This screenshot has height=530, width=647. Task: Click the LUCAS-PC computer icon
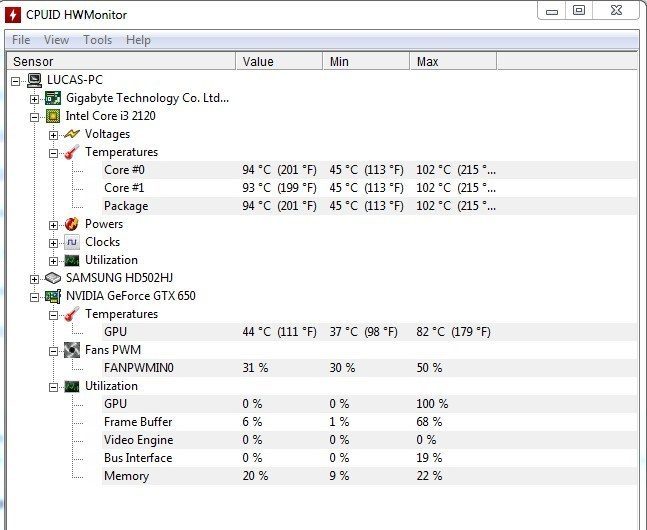pyautogui.click(x=34, y=80)
